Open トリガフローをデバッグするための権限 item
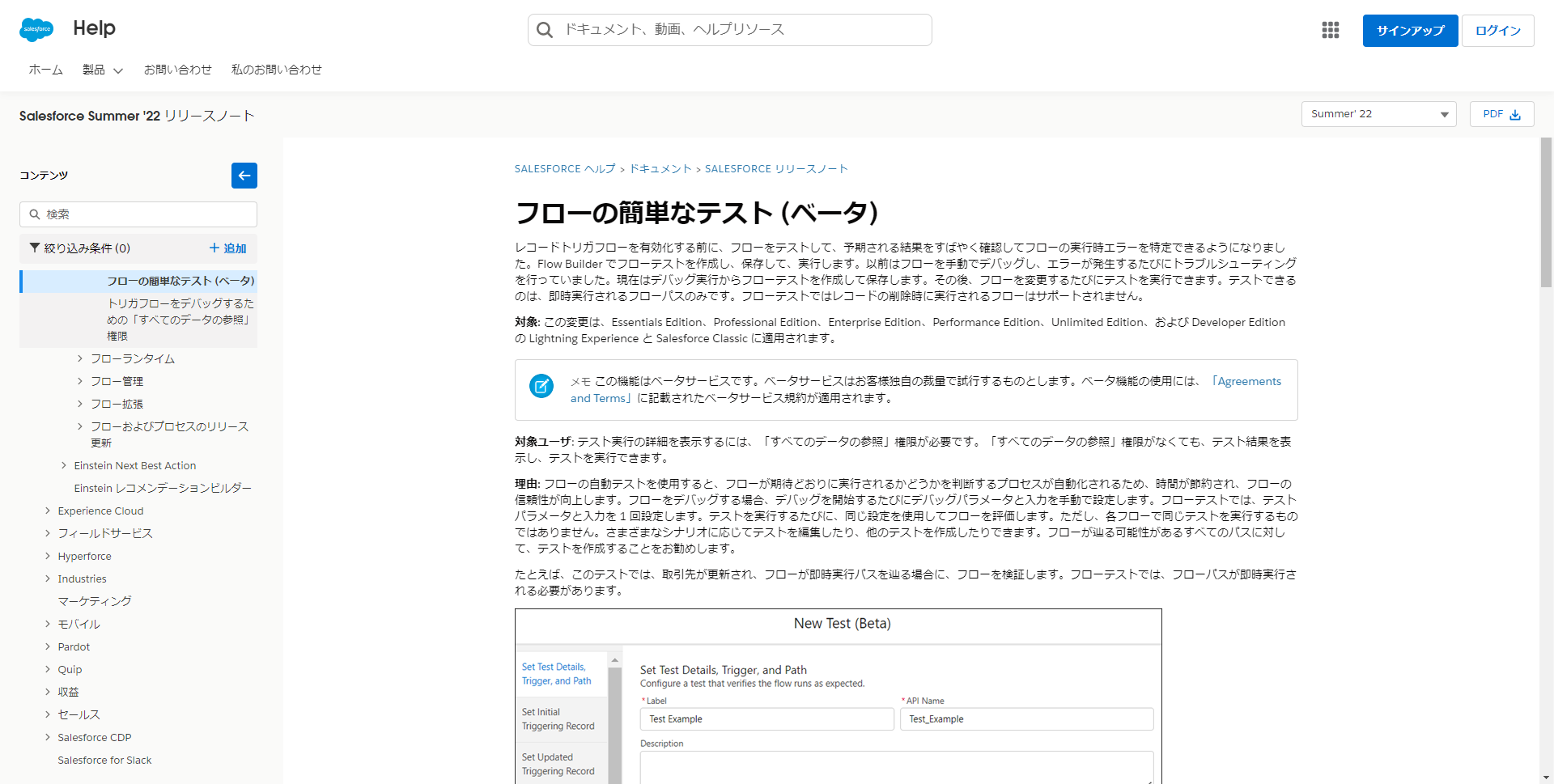The width and height of the screenshot is (1554, 784). [x=180, y=320]
